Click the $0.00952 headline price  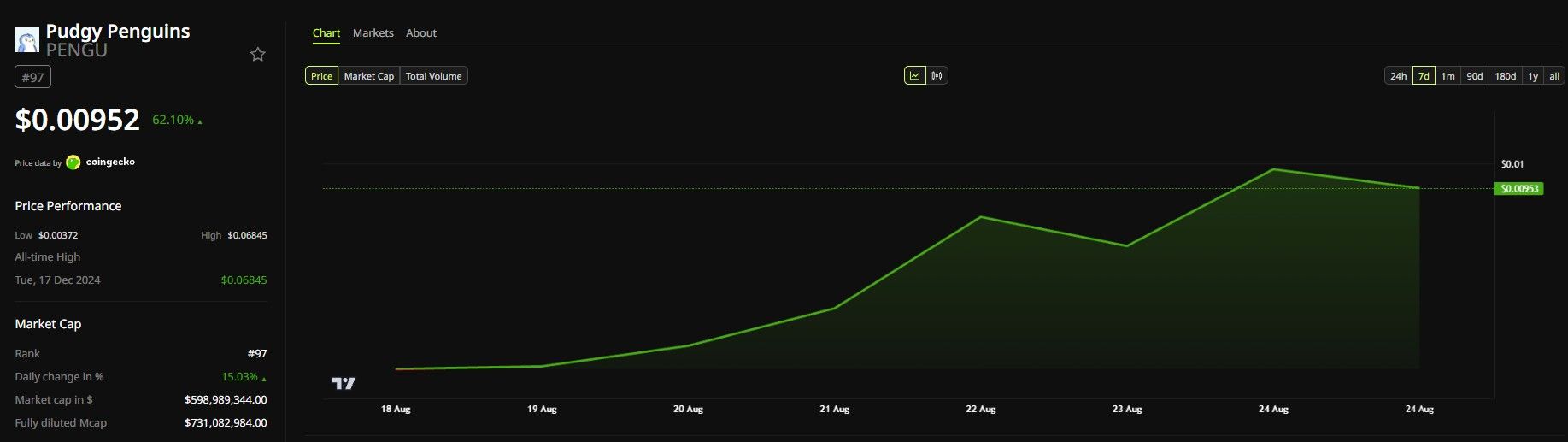77,120
